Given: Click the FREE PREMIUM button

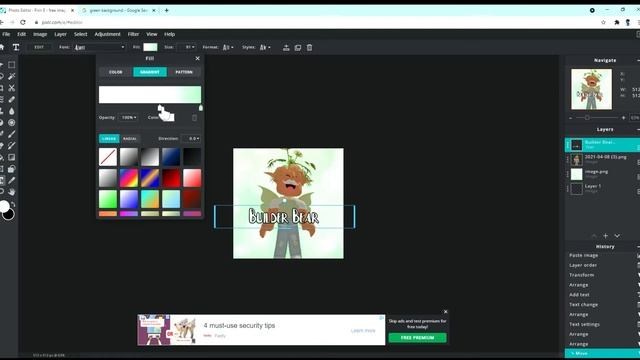Looking at the screenshot, I should [x=417, y=338].
